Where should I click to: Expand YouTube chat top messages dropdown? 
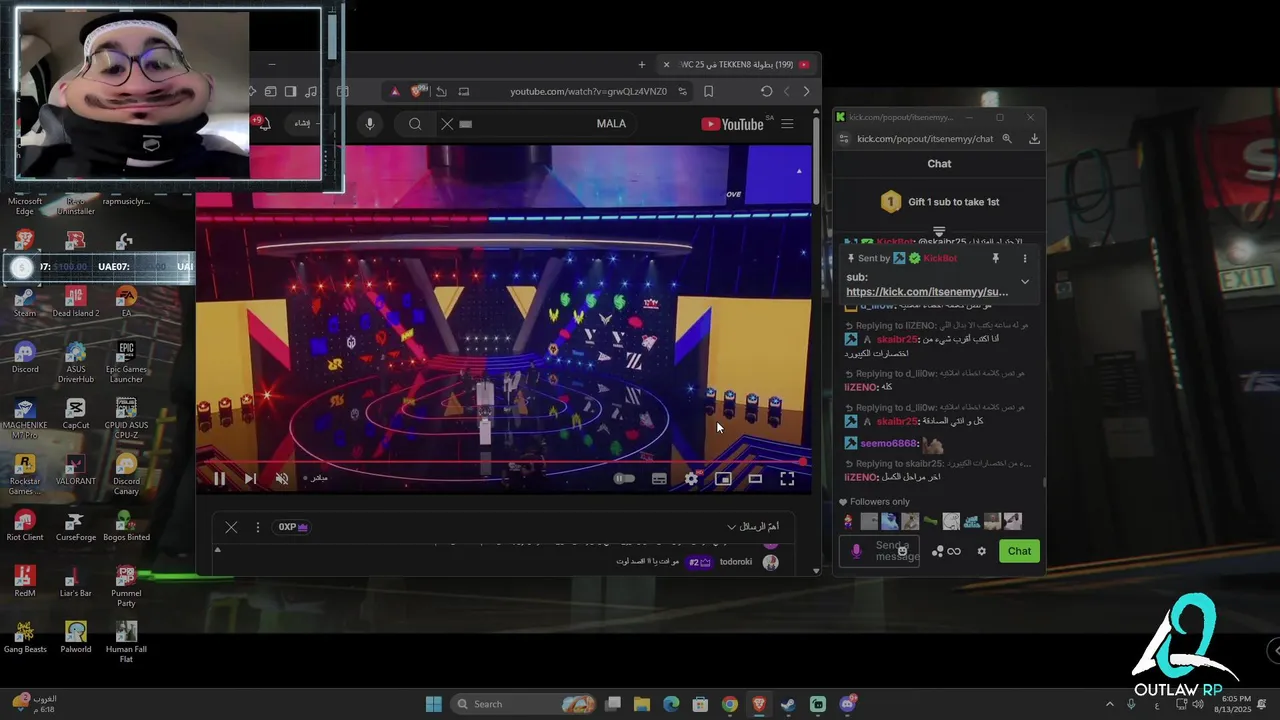tap(755, 527)
